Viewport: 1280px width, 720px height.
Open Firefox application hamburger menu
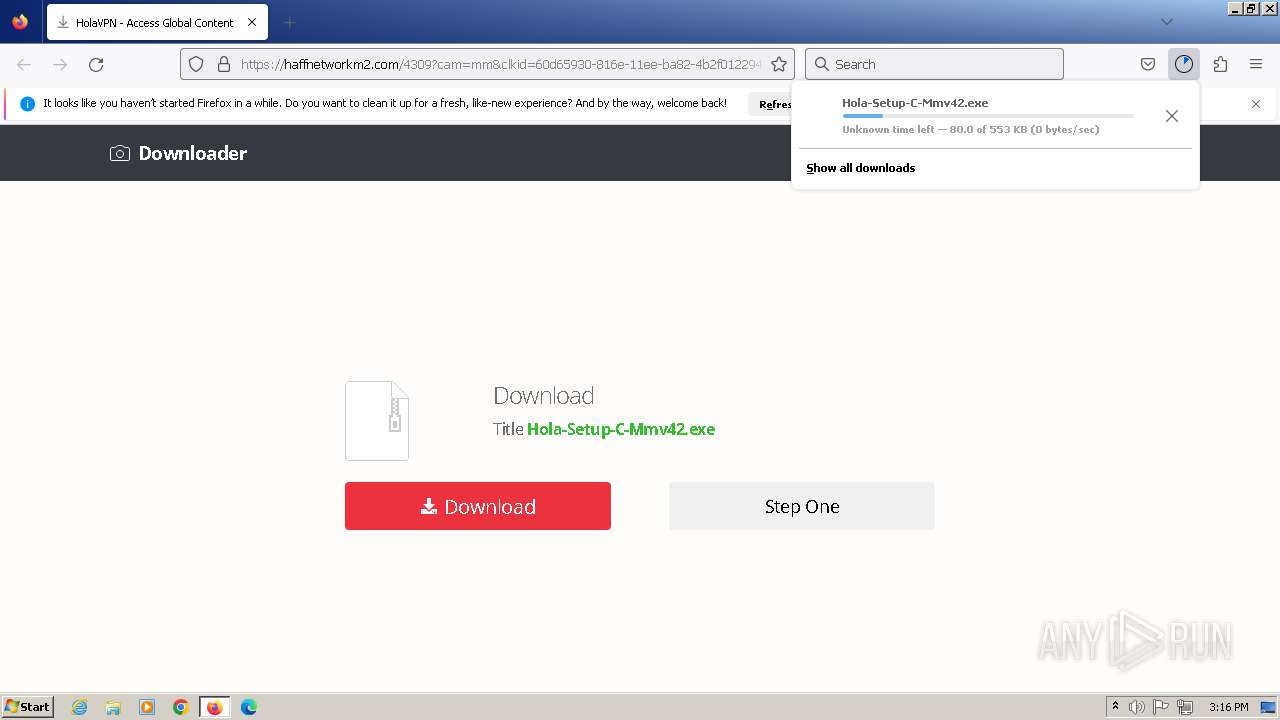(x=1256, y=64)
